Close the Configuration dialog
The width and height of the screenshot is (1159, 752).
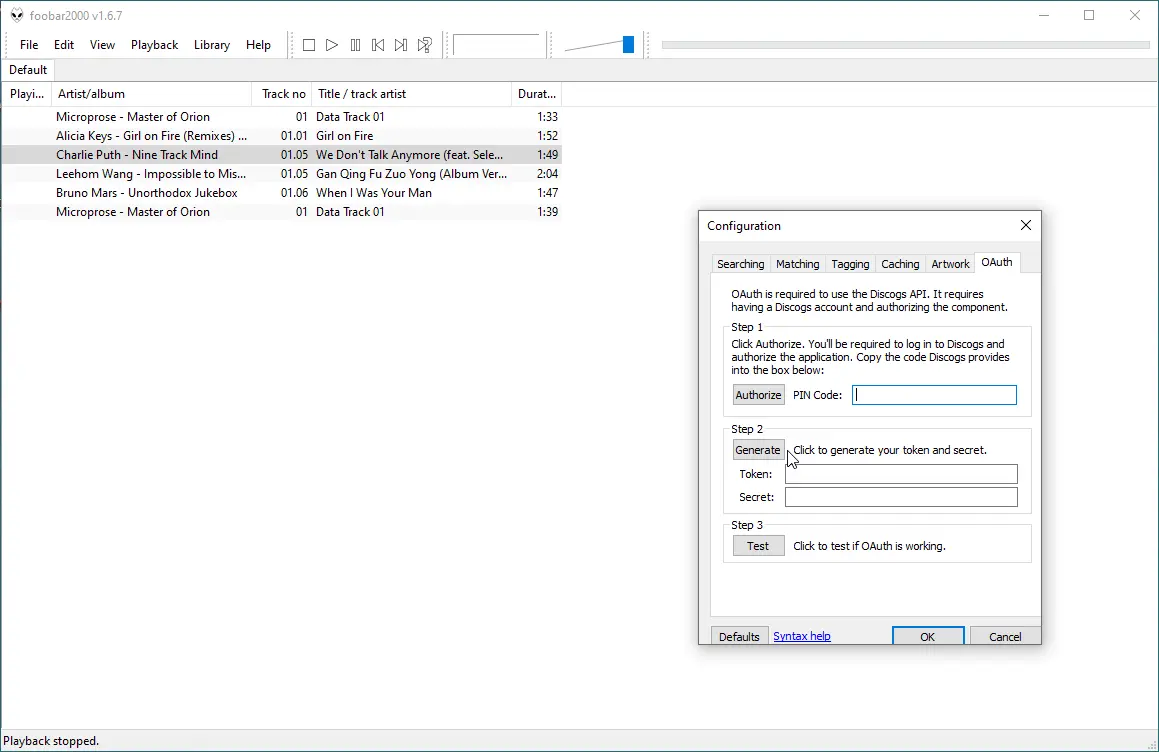tap(1025, 225)
